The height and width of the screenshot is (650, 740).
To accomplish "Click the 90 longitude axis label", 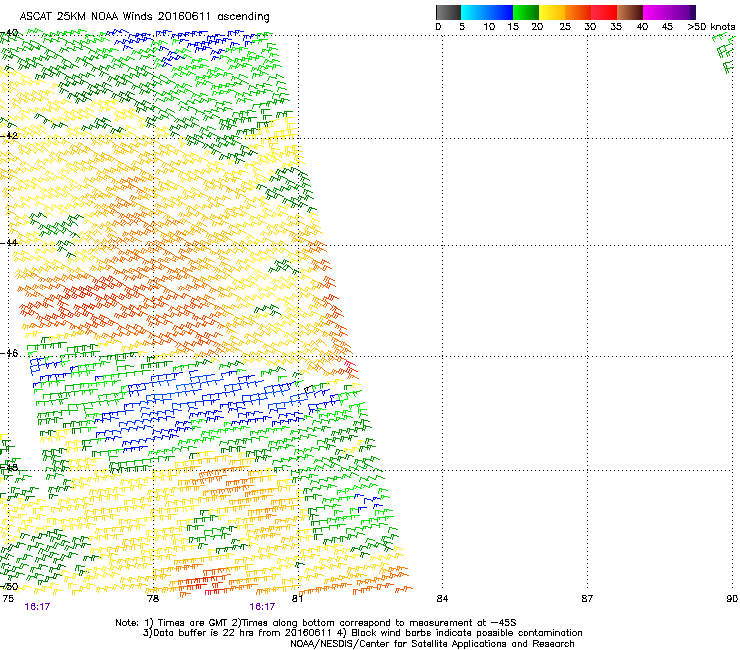I will coord(732,599).
